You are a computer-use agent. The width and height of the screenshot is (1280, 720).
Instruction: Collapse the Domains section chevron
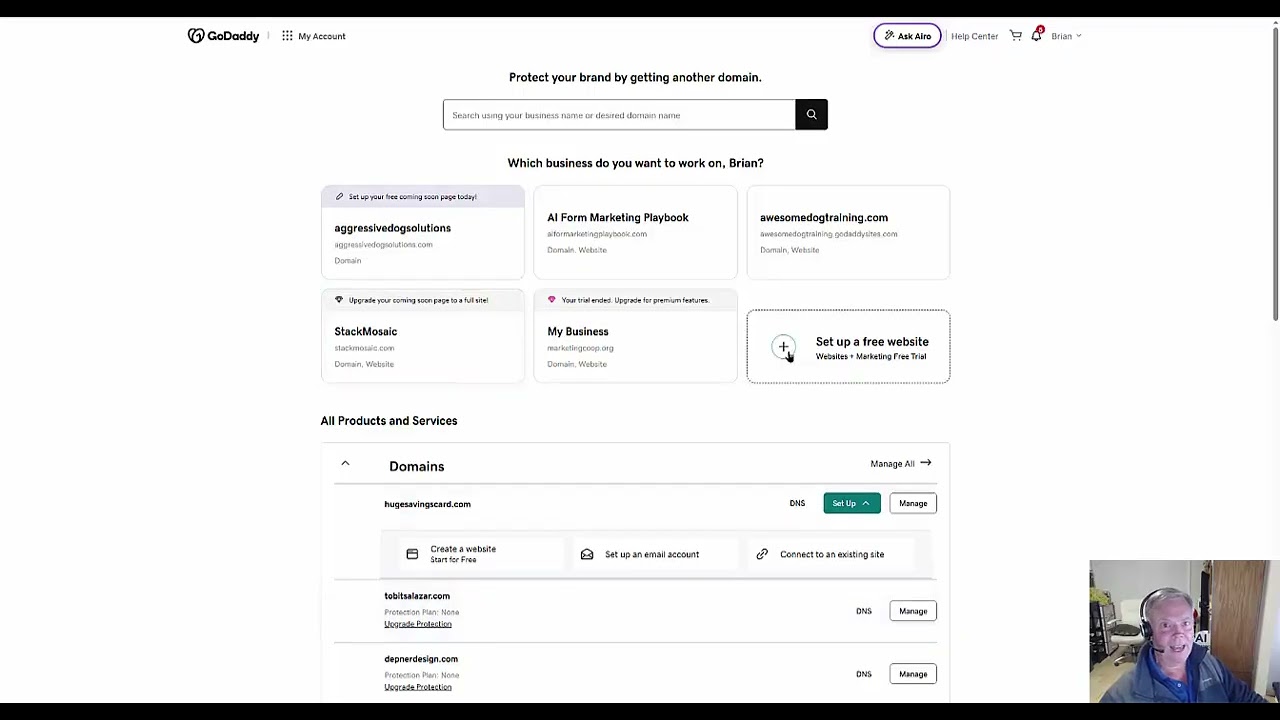tap(345, 464)
